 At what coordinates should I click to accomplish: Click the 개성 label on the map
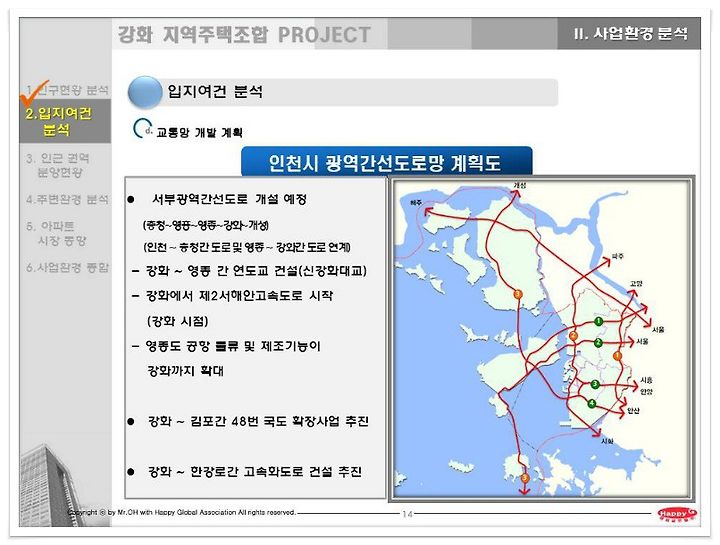tap(520, 185)
